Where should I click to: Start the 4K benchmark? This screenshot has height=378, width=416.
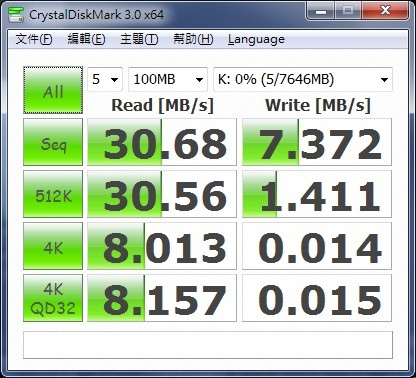tap(53, 246)
